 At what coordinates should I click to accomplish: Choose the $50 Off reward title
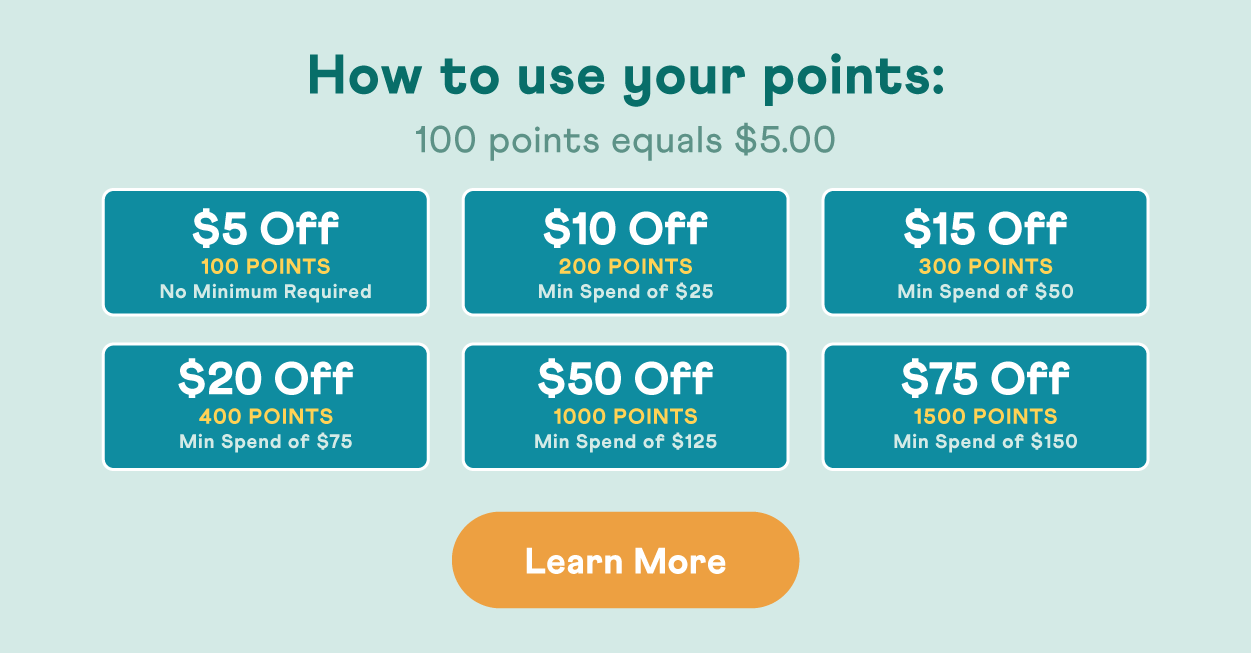tap(625, 379)
